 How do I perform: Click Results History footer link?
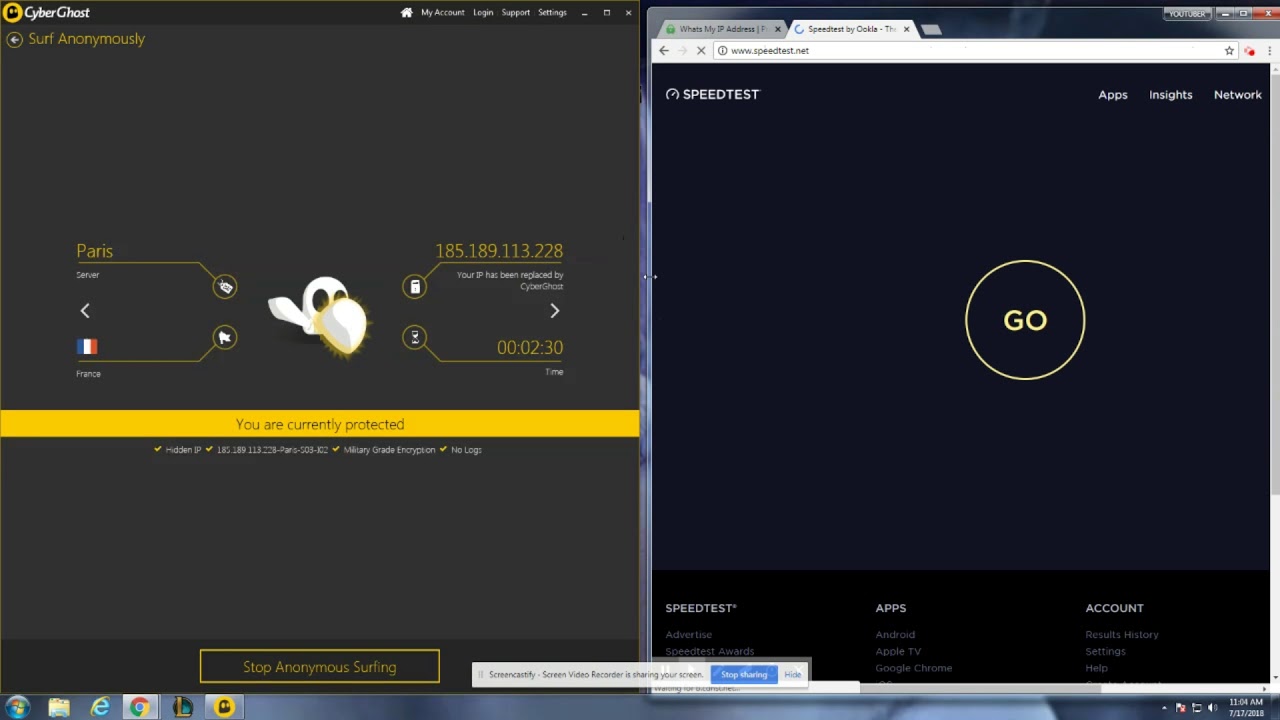tap(1122, 635)
